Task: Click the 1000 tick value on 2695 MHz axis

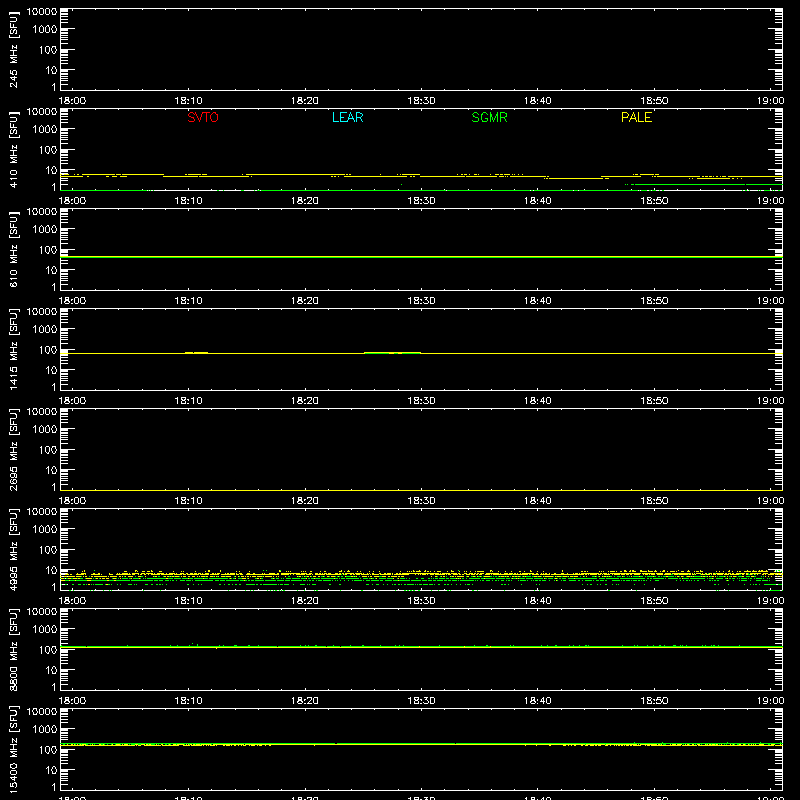Action: click(45, 430)
